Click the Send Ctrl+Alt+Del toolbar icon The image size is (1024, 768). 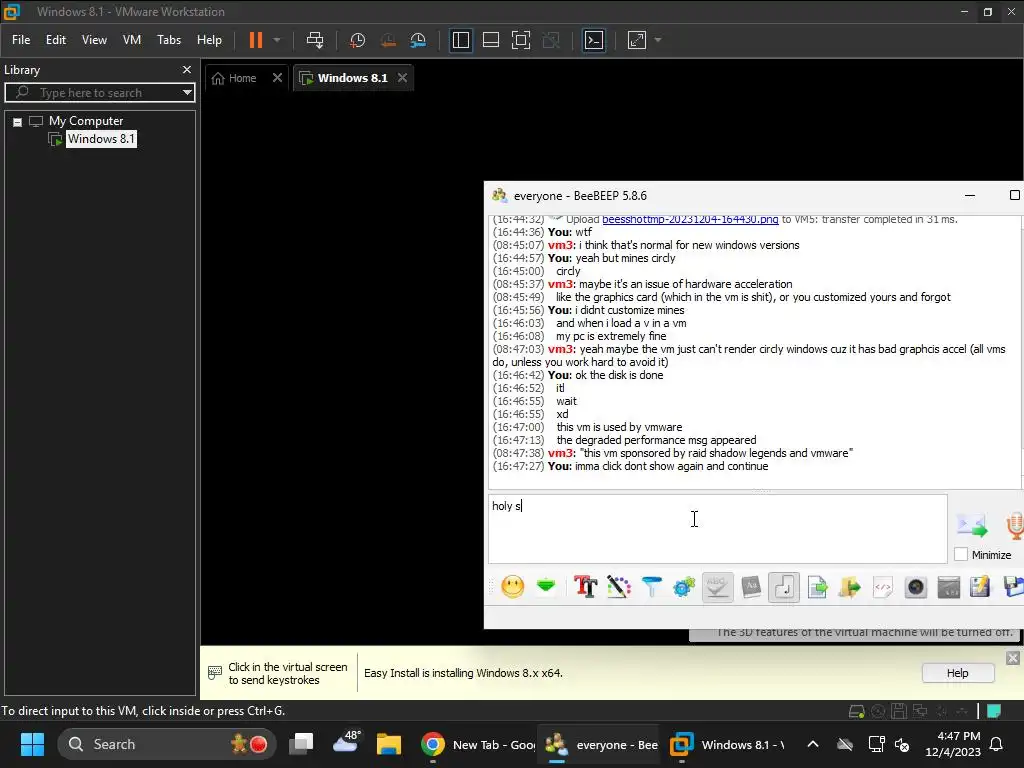click(x=315, y=40)
